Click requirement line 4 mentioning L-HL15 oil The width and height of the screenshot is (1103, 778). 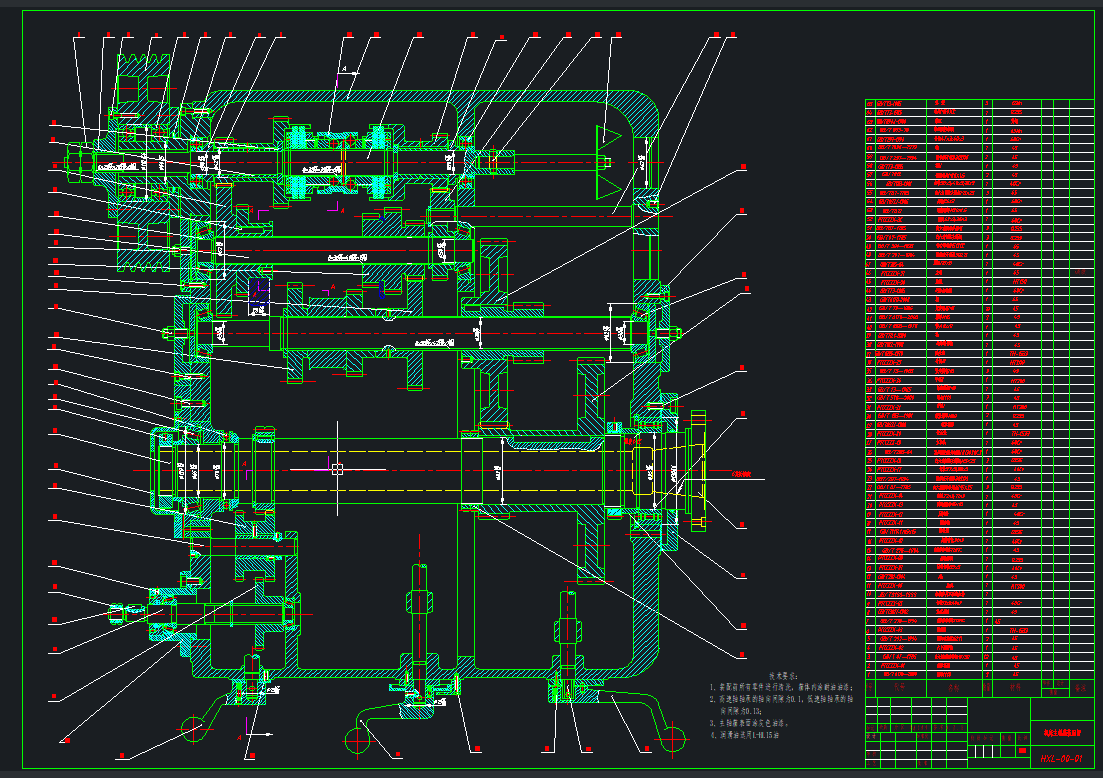[x=745, y=735]
